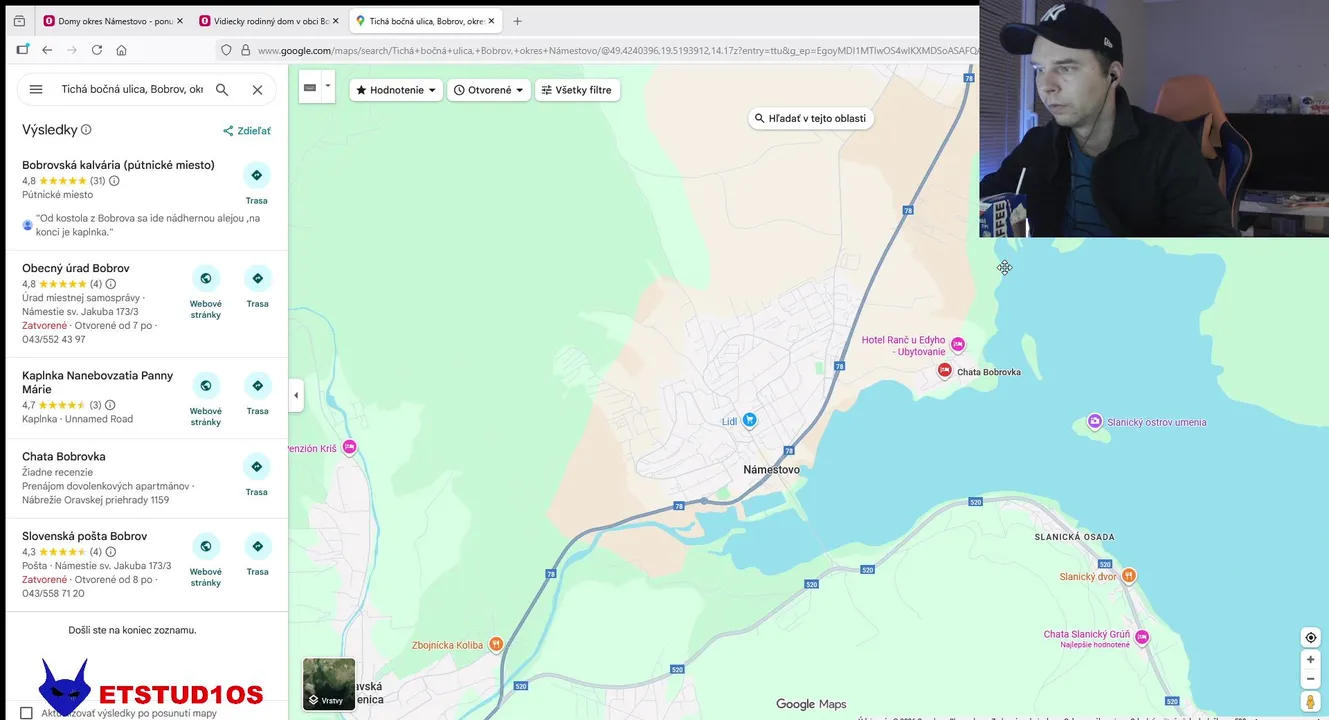Open the Chata Bobrovka result title
The image size is (1329, 720).
point(64,456)
